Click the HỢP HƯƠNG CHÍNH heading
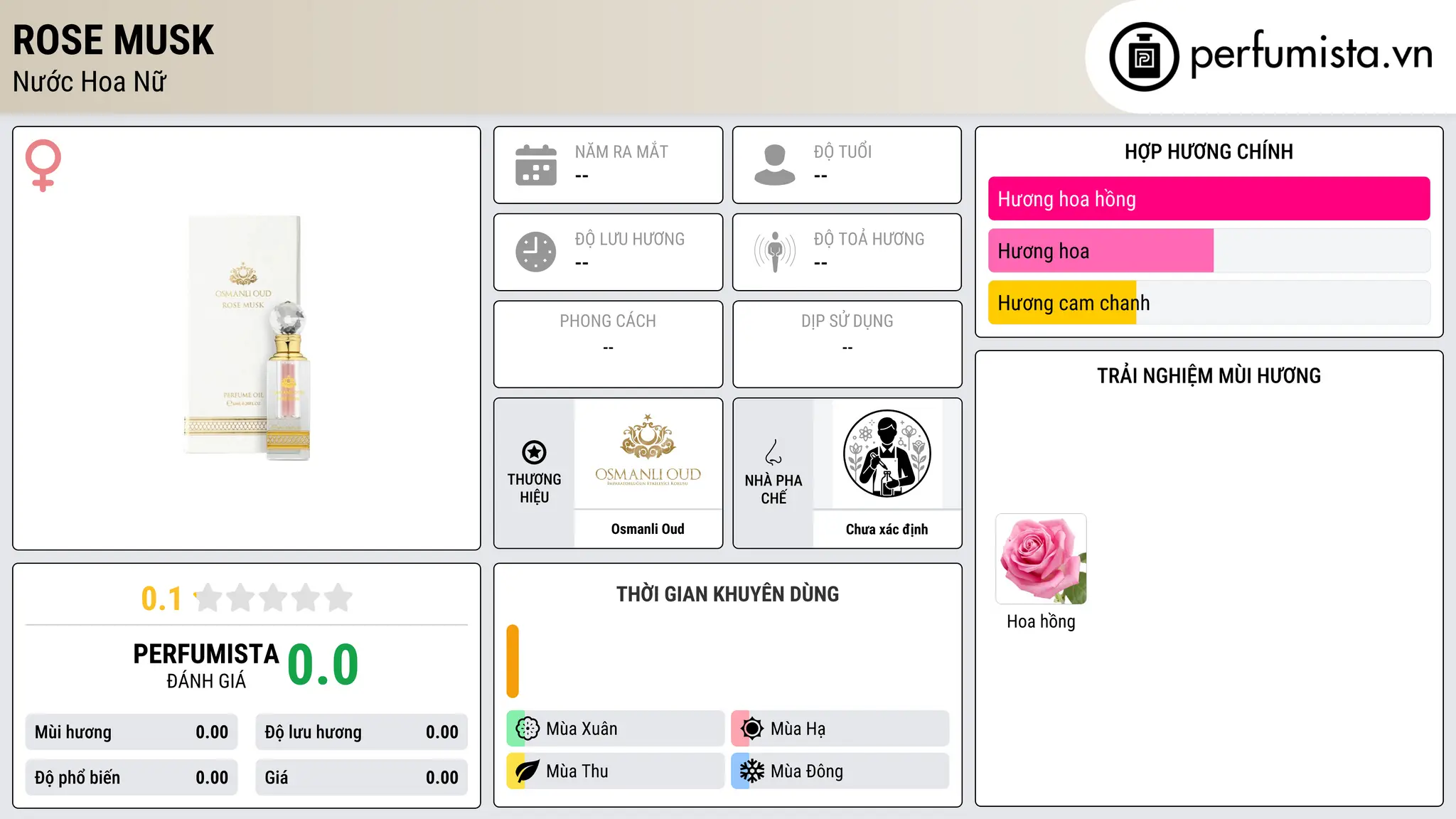Image resolution: width=1456 pixels, height=819 pixels. (1209, 151)
